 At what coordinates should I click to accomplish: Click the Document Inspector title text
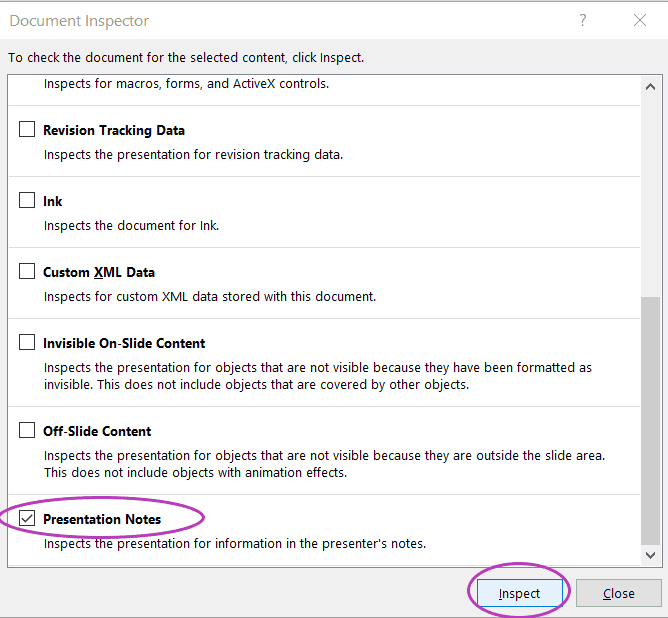(x=79, y=20)
